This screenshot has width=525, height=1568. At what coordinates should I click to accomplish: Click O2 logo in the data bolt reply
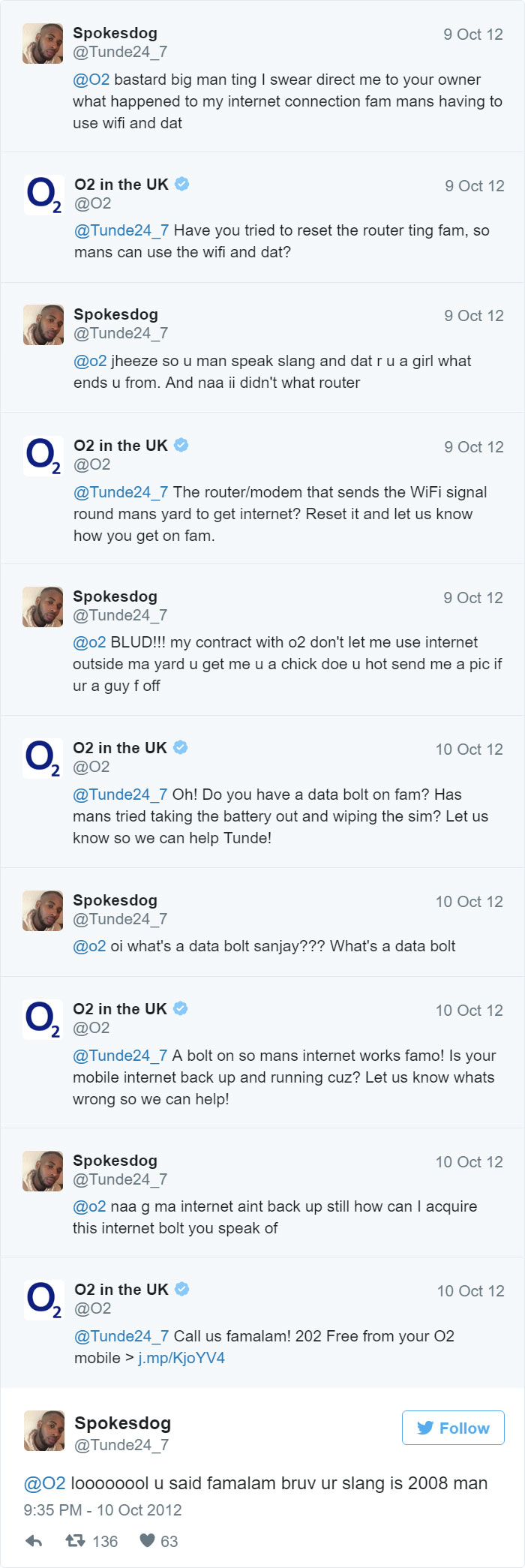43,758
